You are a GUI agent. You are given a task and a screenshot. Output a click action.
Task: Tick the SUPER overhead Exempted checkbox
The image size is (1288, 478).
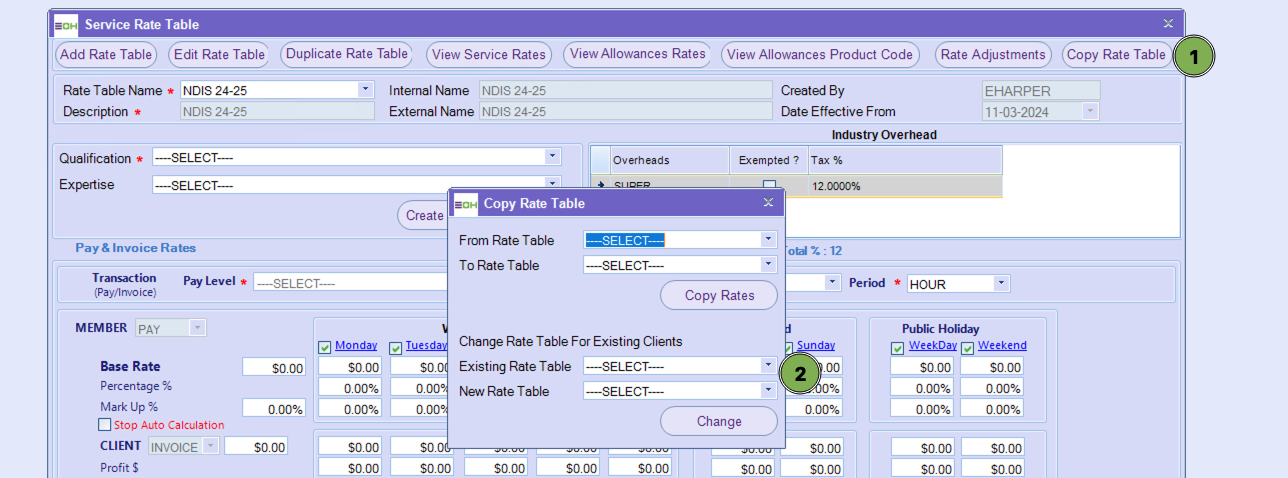pyautogui.click(x=769, y=185)
